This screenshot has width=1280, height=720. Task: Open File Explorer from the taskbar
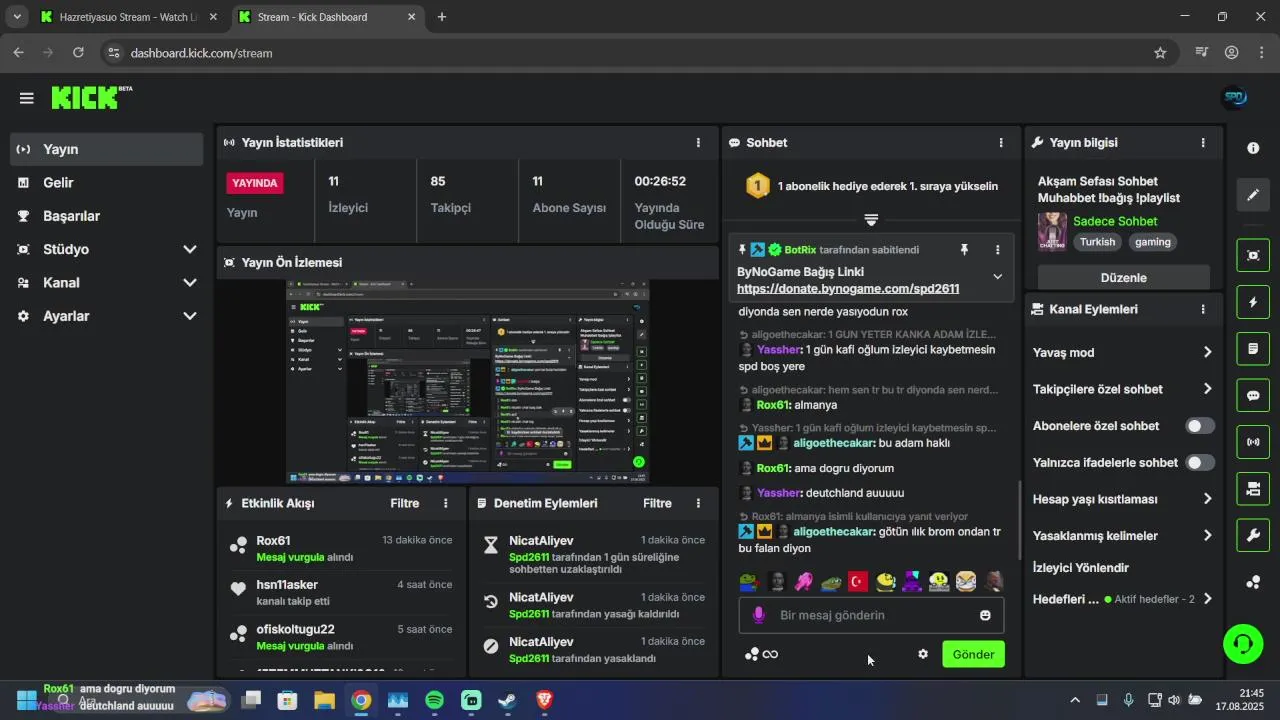coord(324,701)
